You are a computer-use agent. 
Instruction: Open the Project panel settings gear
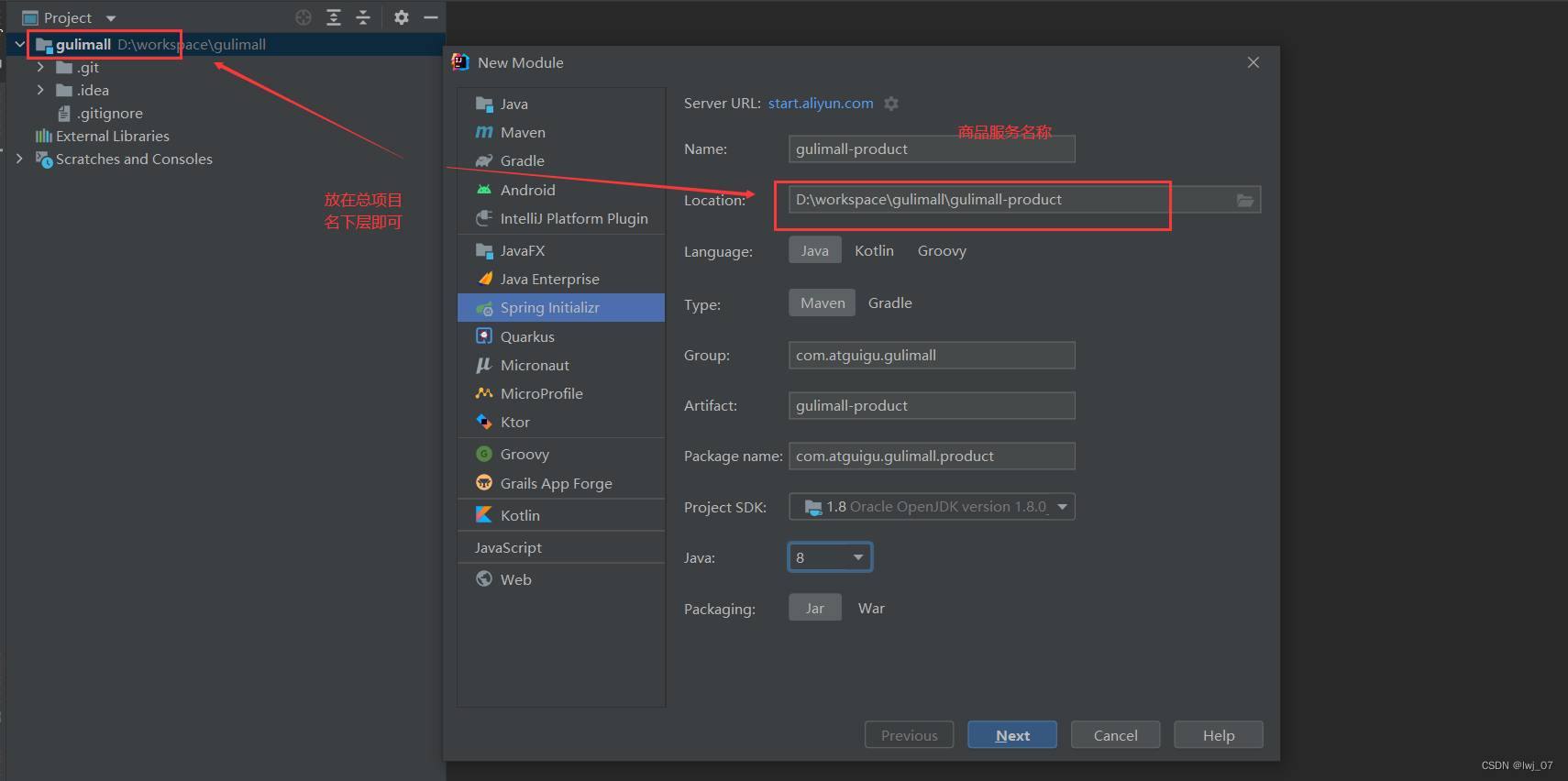(x=402, y=17)
